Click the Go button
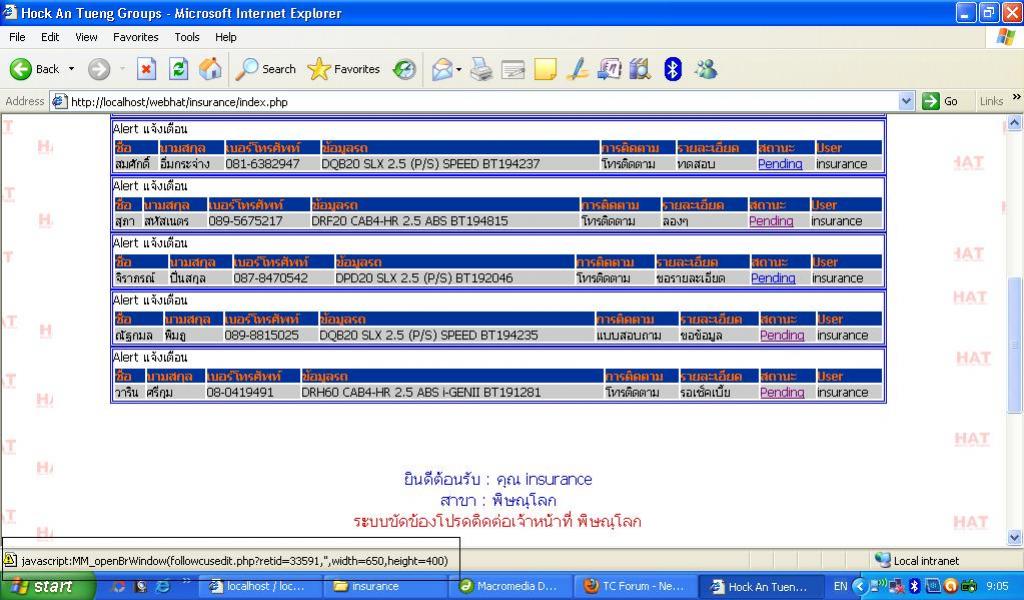 coord(940,101)
